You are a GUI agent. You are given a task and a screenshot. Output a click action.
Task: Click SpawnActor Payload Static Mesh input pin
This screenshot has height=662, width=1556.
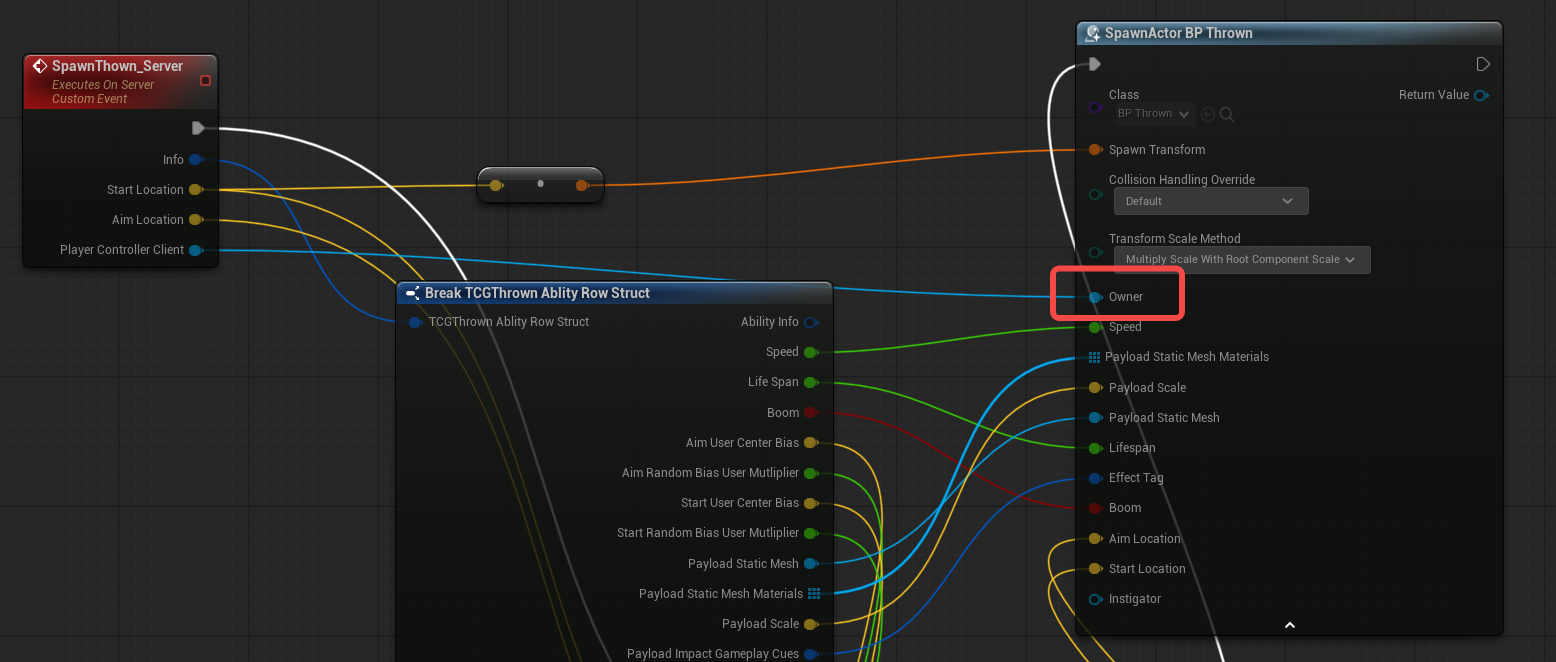point(1095,418)
